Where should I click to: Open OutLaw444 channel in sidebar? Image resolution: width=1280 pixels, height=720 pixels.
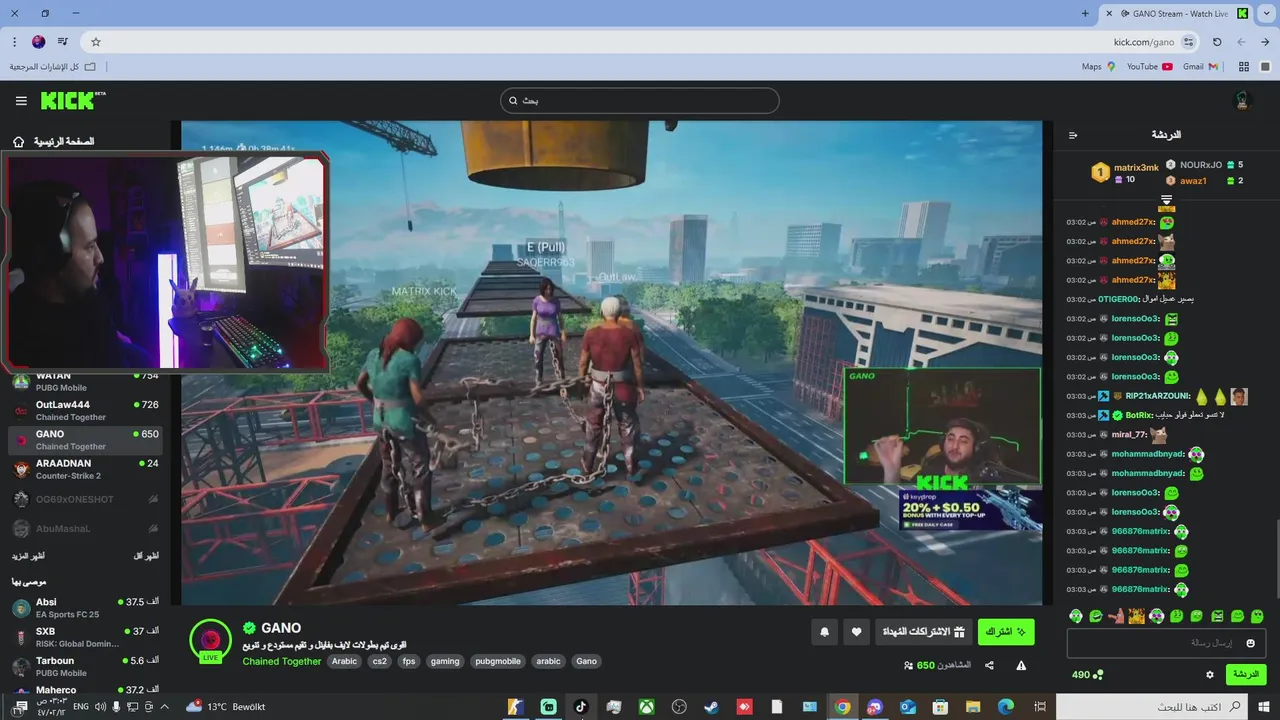point(85,411)
